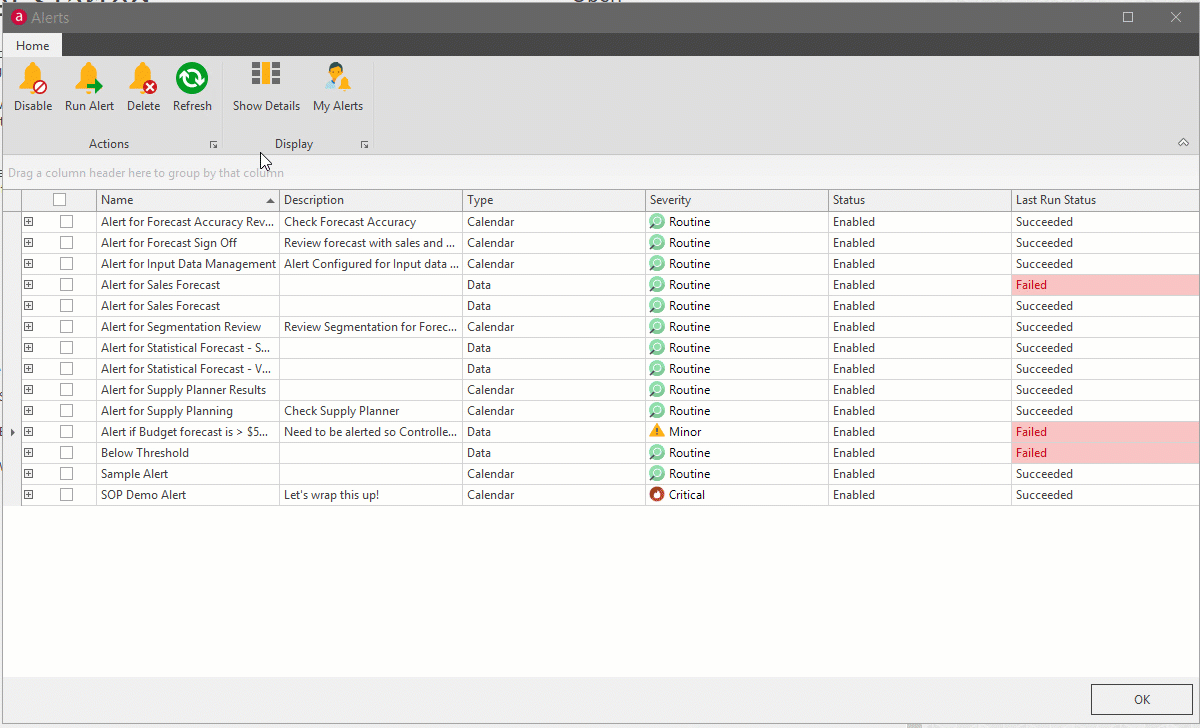This screenshot has height=728, width=1200.
Task: Expand the Alert for Supply Planning row
Action: [29, 411]
